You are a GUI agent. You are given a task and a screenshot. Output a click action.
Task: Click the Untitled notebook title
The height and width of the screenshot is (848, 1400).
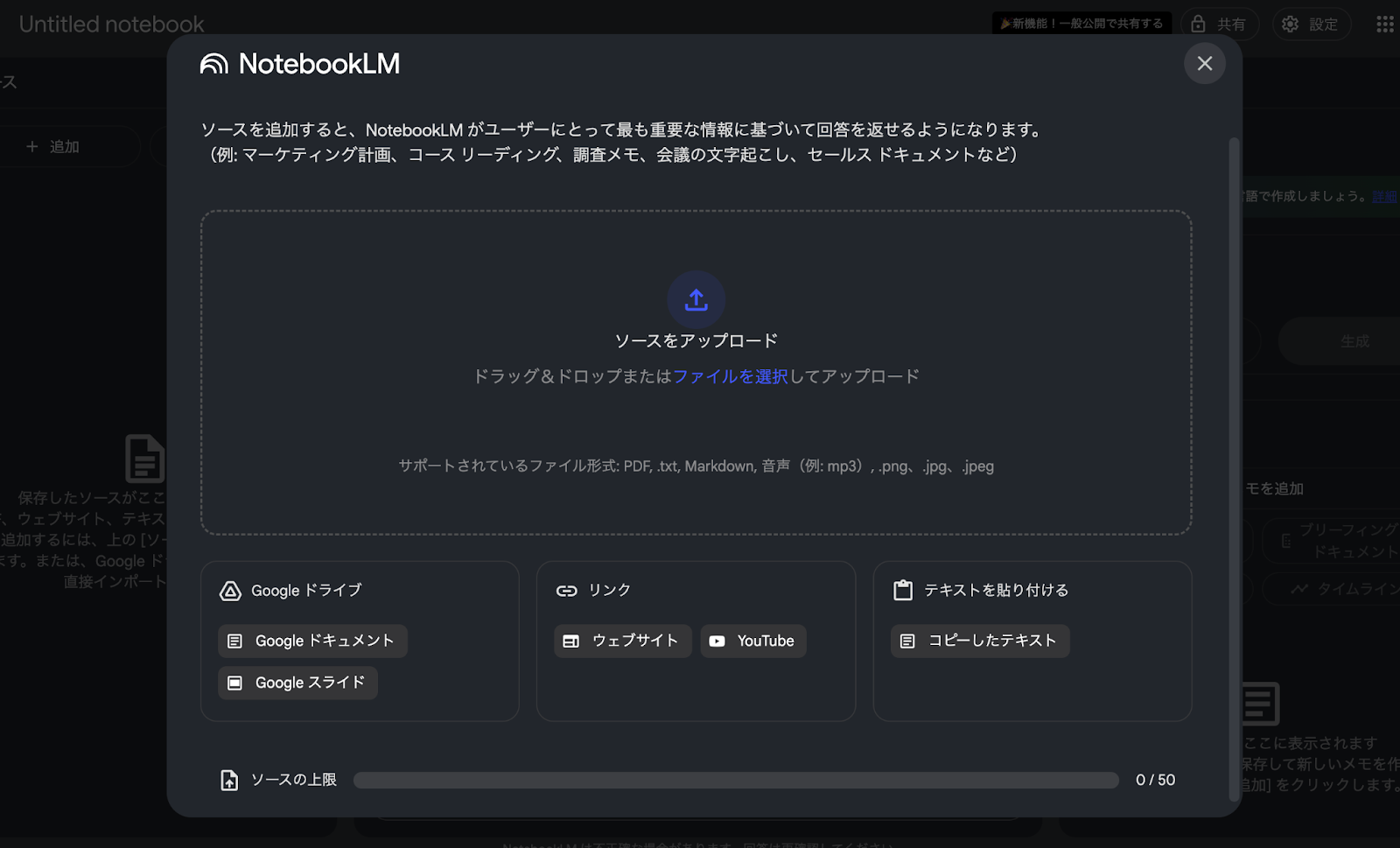111,25
